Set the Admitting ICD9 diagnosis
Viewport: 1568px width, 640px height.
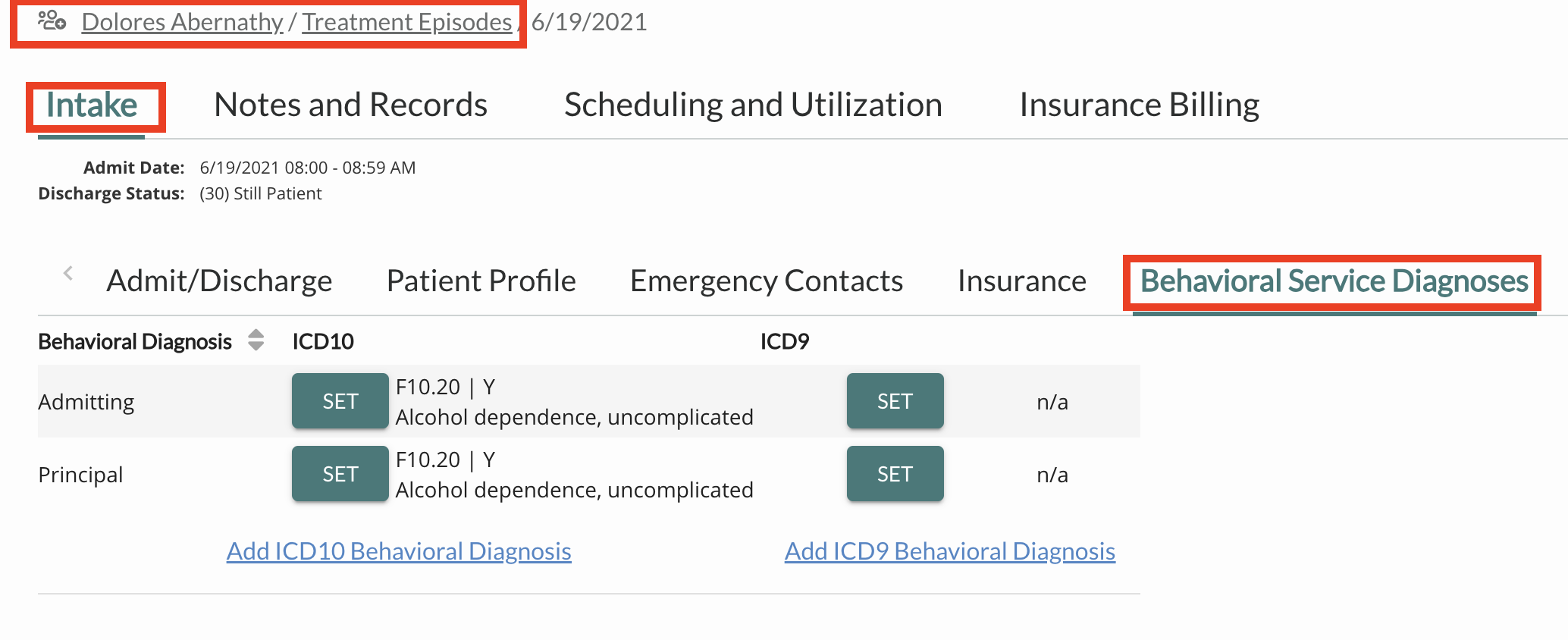(895, 401)
